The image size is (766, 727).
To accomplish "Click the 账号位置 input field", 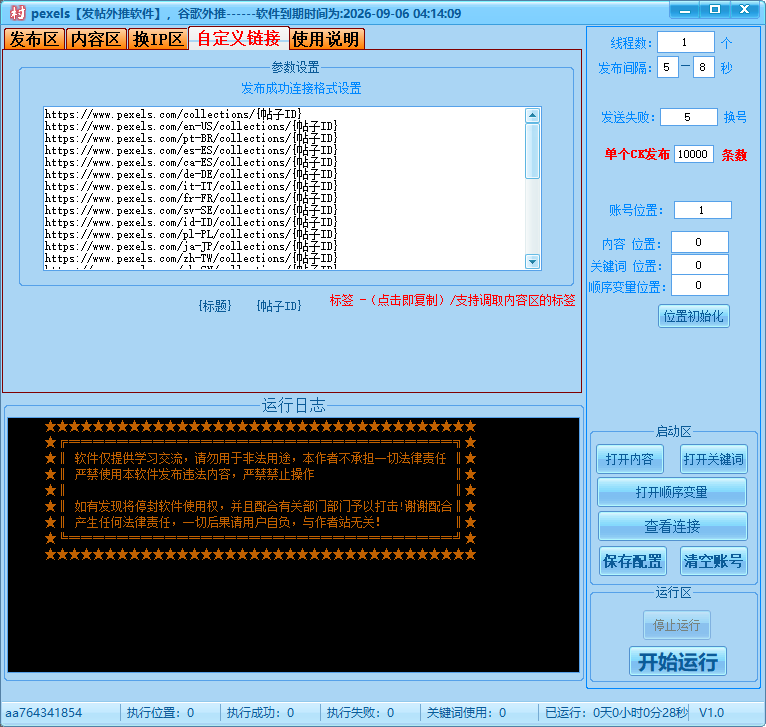I will click(702, 210).
